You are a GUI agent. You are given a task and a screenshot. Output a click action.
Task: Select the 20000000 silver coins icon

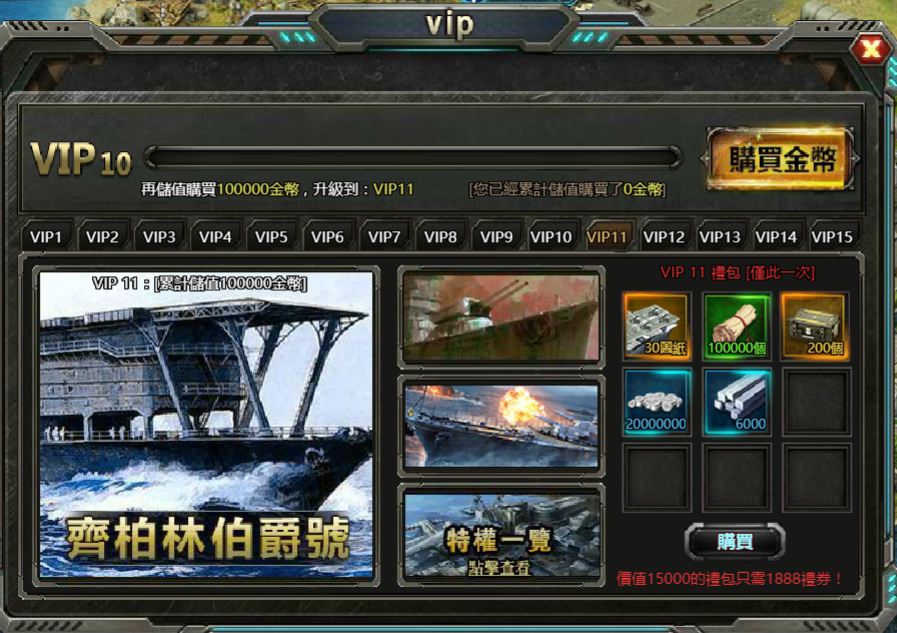pos(657,402)
